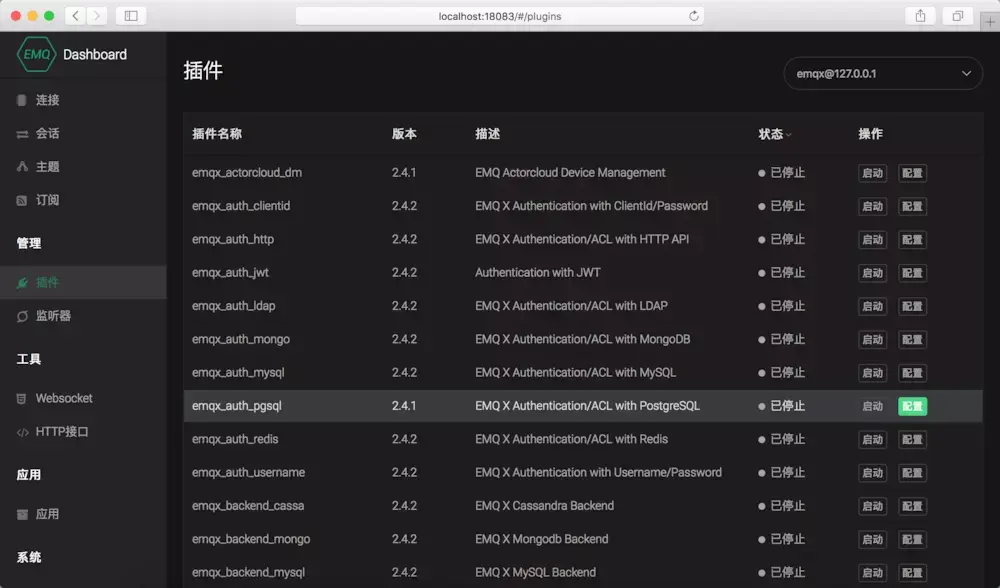Click the green 插件 plugin icon
This screenshot has height=588, width=1000.
[x=22, y=283]
